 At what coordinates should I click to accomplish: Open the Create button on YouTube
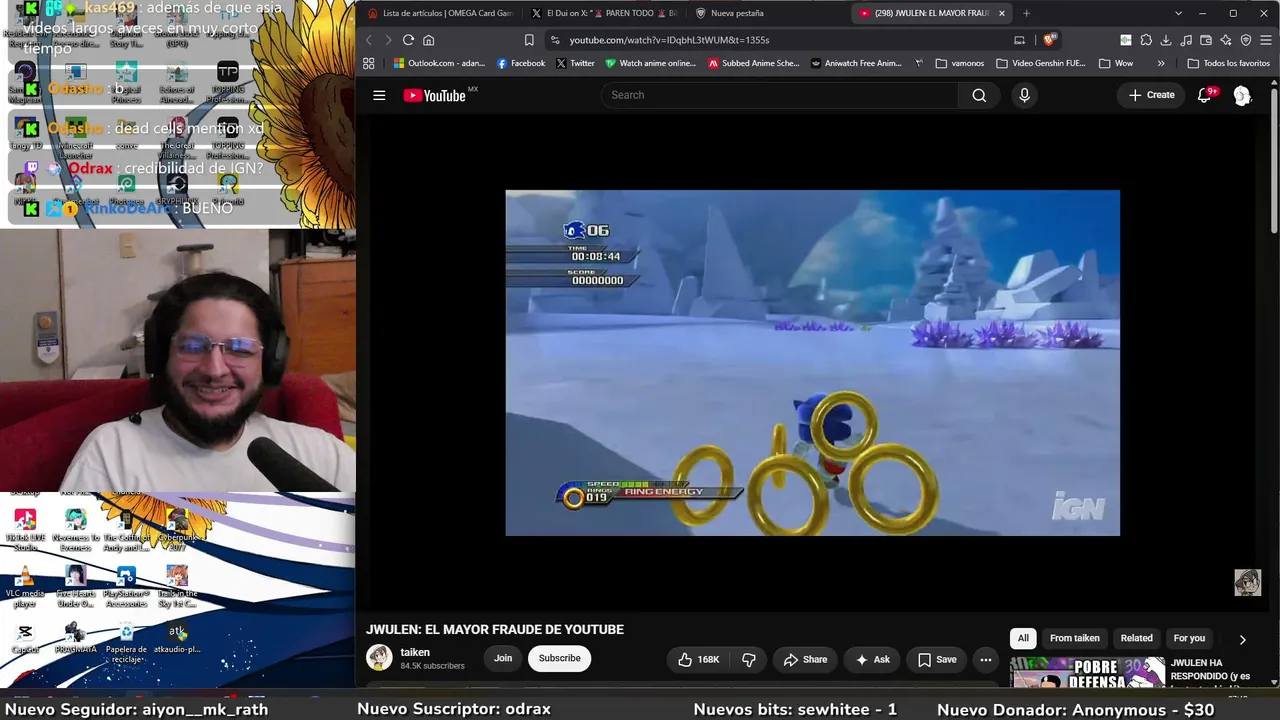click(x=1151, y=95)
